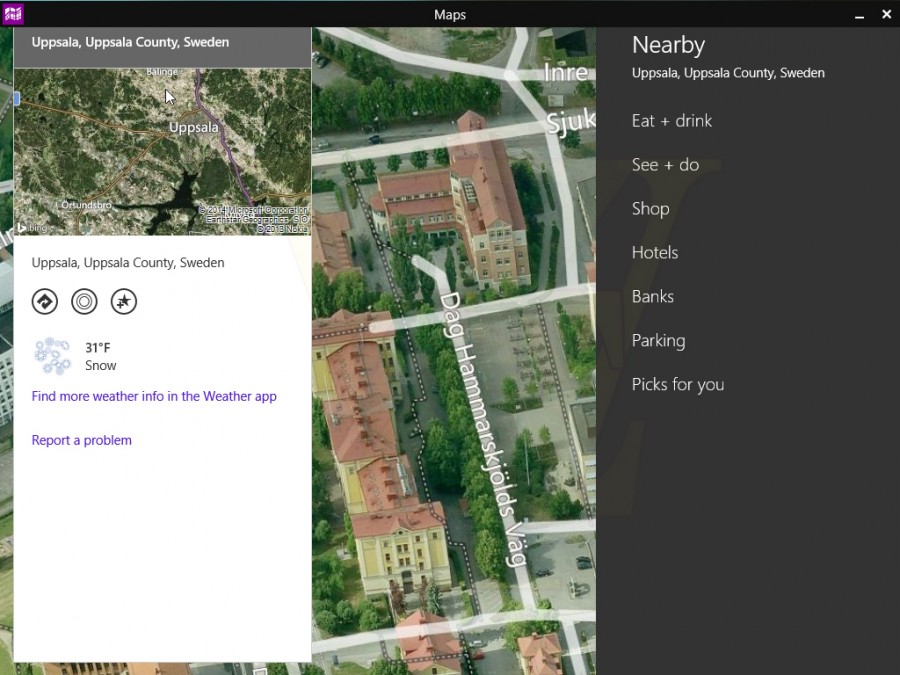The width and height of the screenshot is (900, 675).
Task: Open Find more weather info link
Action: 154,397
